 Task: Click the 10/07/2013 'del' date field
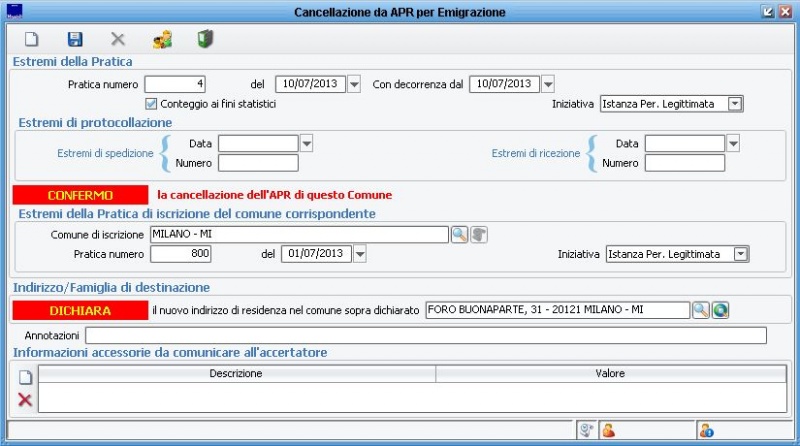(310, 84)
